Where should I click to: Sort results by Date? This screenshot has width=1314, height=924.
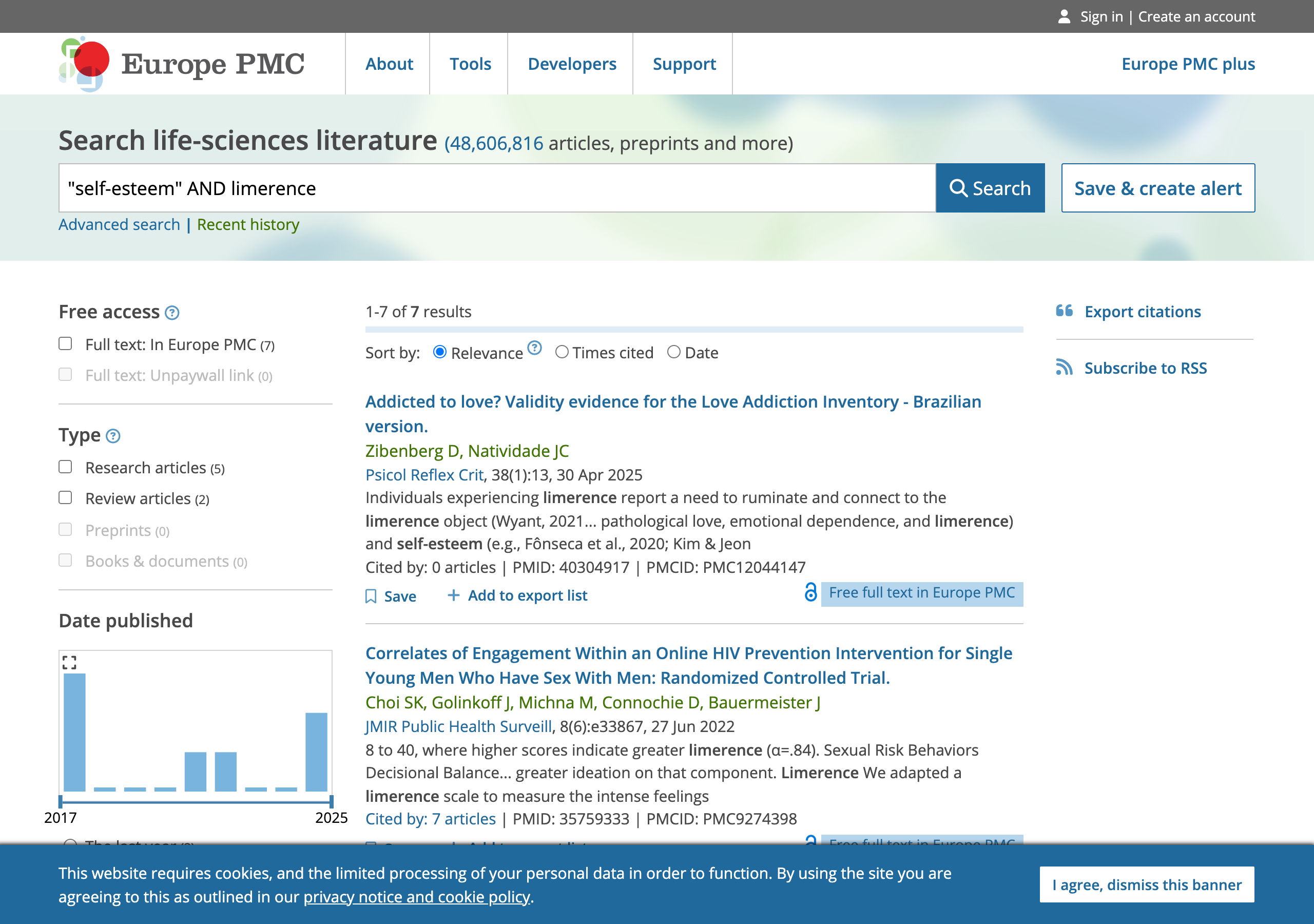pyautogui.click(x=674, y=352)
